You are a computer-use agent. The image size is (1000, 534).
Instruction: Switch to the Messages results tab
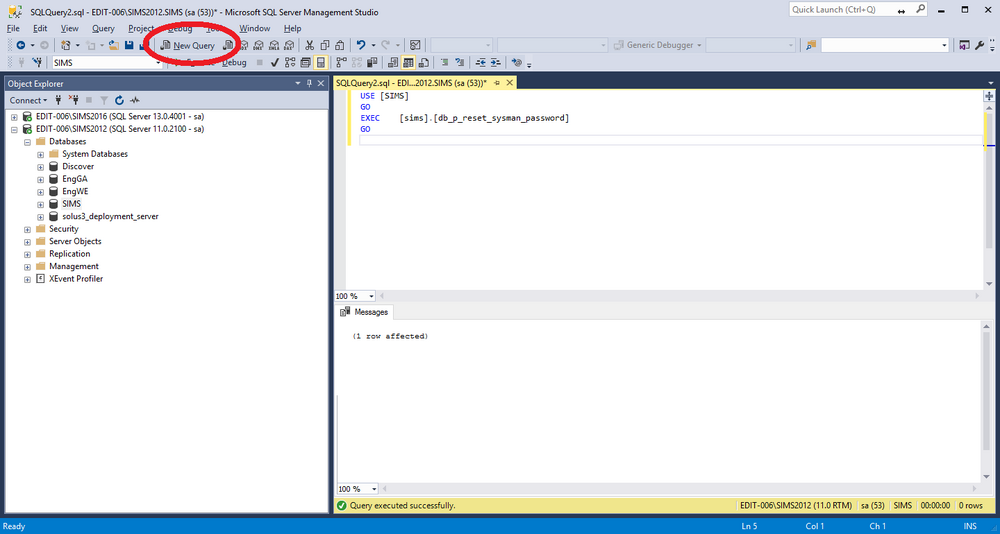(365, 312)
